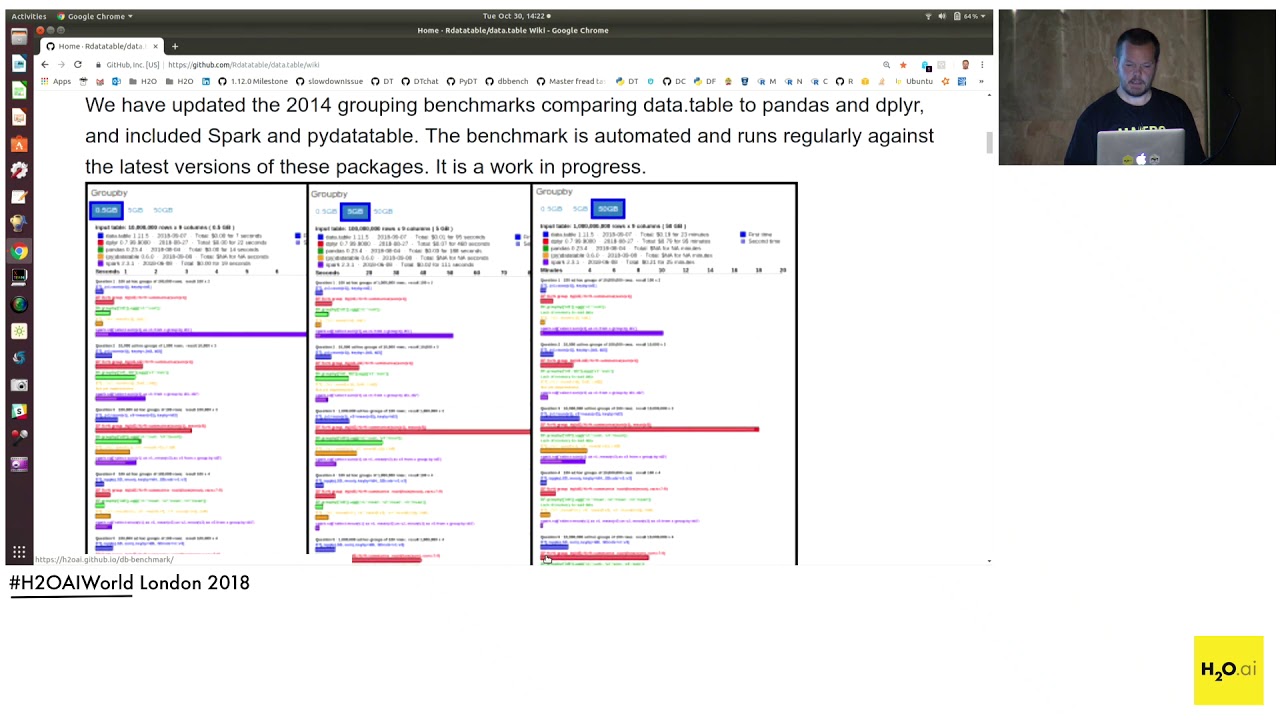Open the Ubuntu bookmark folder

click(x=913, y=81)
